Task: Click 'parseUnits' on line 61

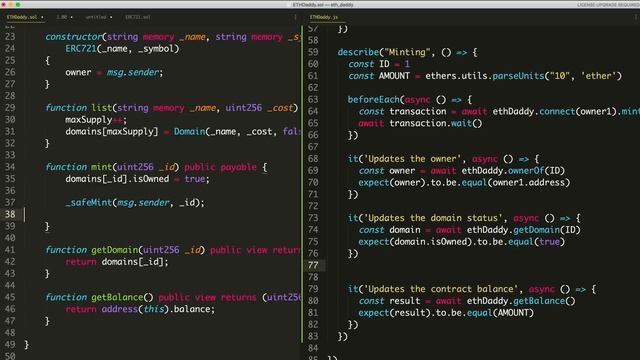Action: coord(518,76)
